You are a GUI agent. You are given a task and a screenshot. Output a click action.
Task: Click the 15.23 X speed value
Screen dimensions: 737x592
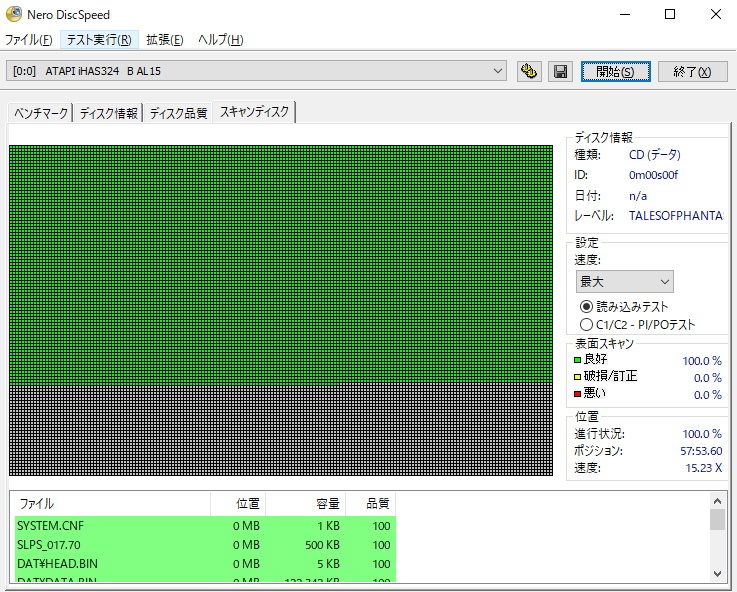(704, 468)
